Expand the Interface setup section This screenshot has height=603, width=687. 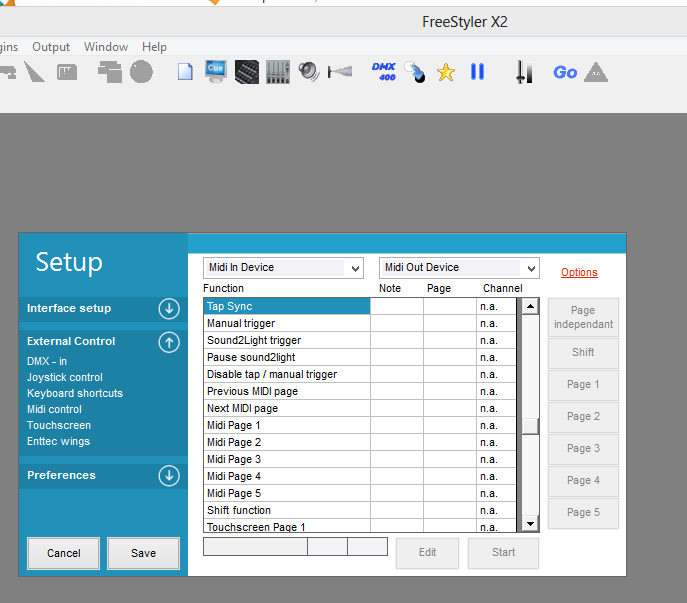[168, 309]
